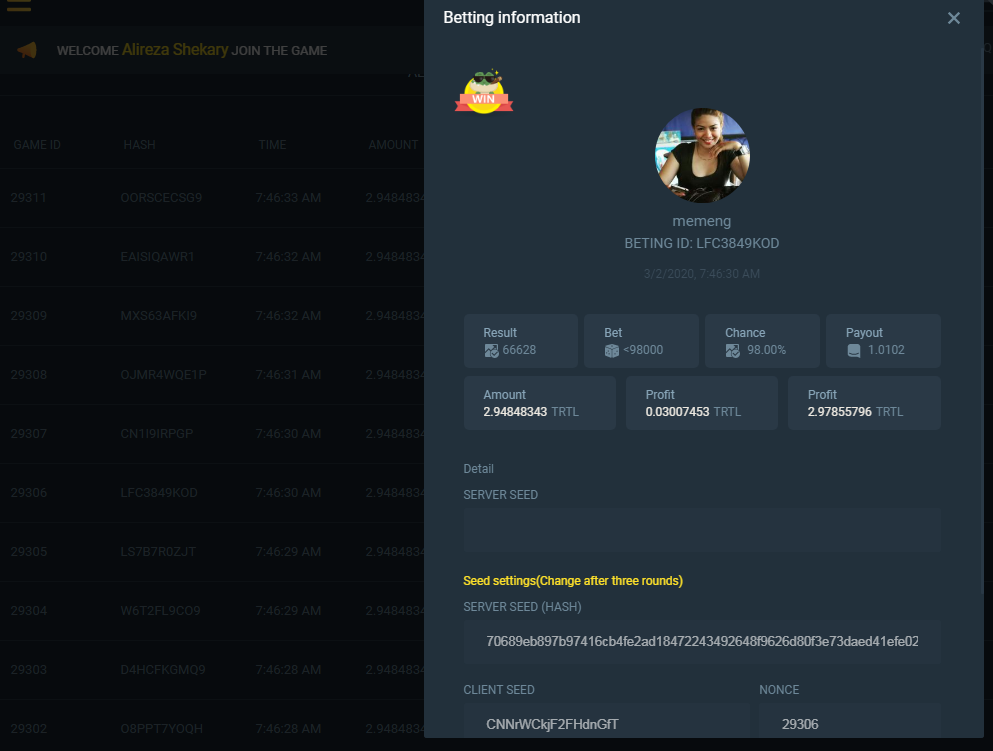Click the empty Server Seed field
This screenshot has height=751, width=993.
702,529
